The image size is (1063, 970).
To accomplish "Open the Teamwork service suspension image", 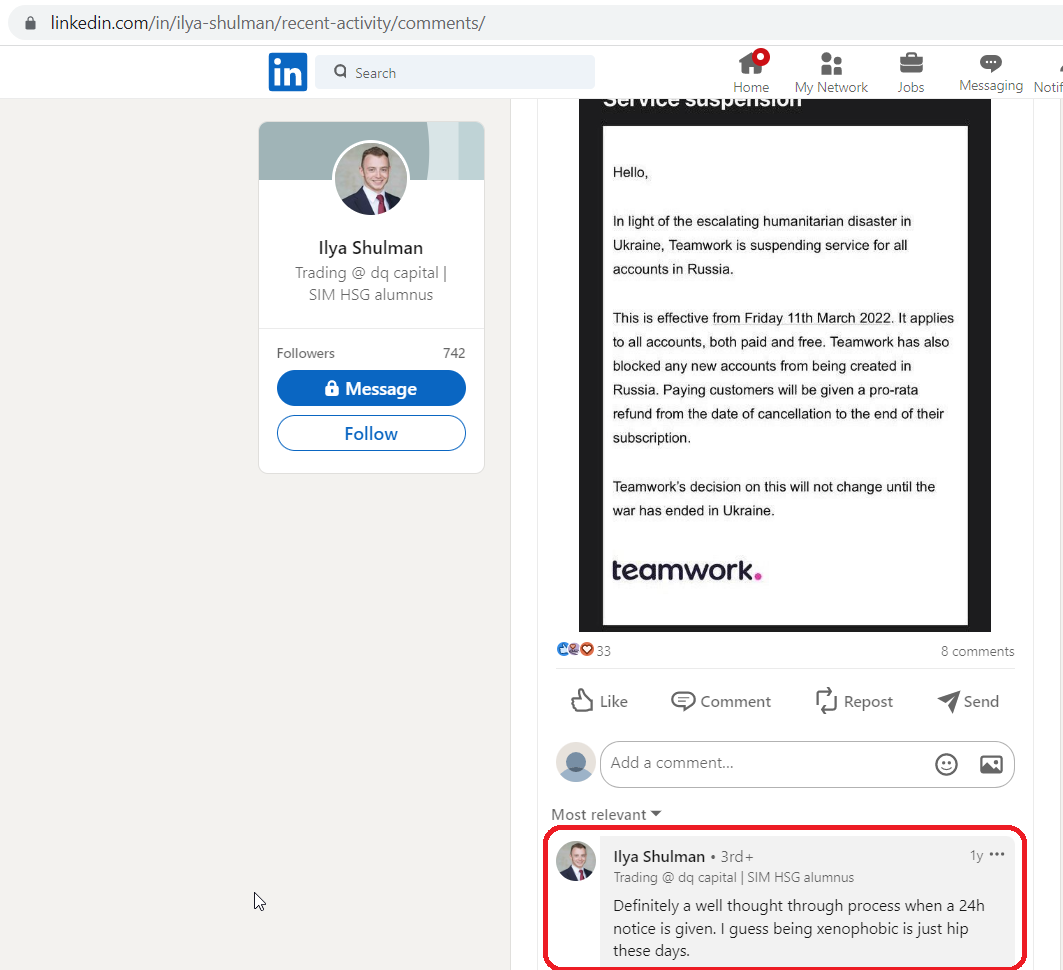I will (784, 365).
